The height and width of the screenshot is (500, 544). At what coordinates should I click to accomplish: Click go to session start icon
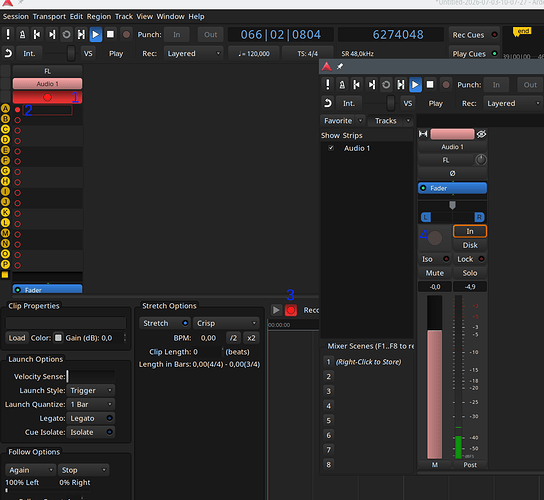click(37, 34)
